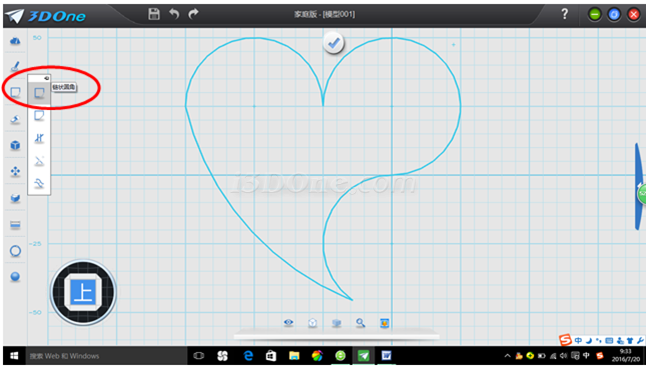Toggle the render mode cube at bottom
The image size is (646, 366).
337,323
